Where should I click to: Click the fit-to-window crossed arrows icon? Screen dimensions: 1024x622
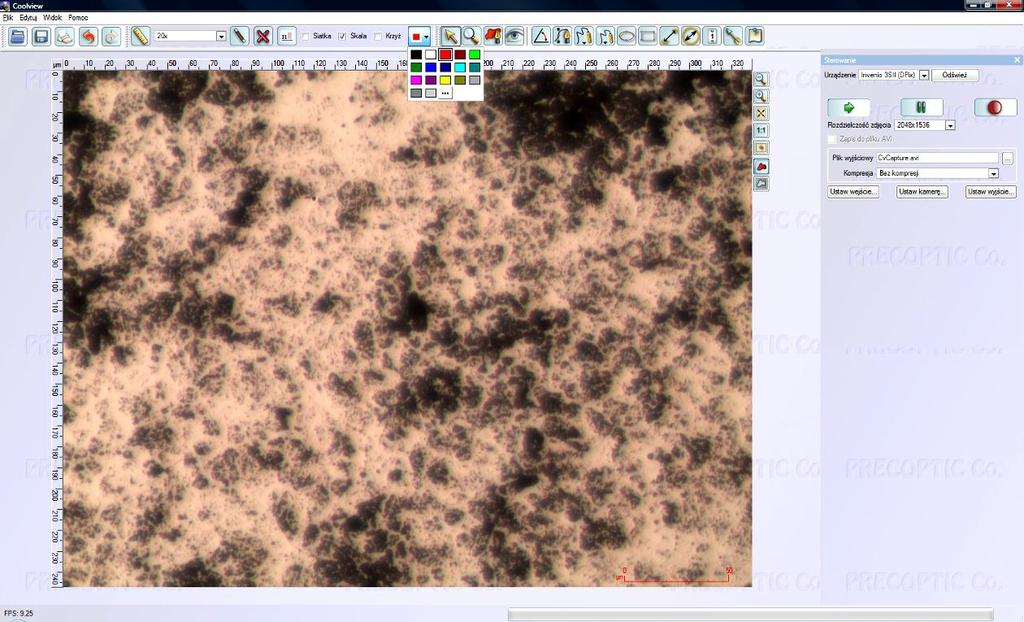click(761, 114)
